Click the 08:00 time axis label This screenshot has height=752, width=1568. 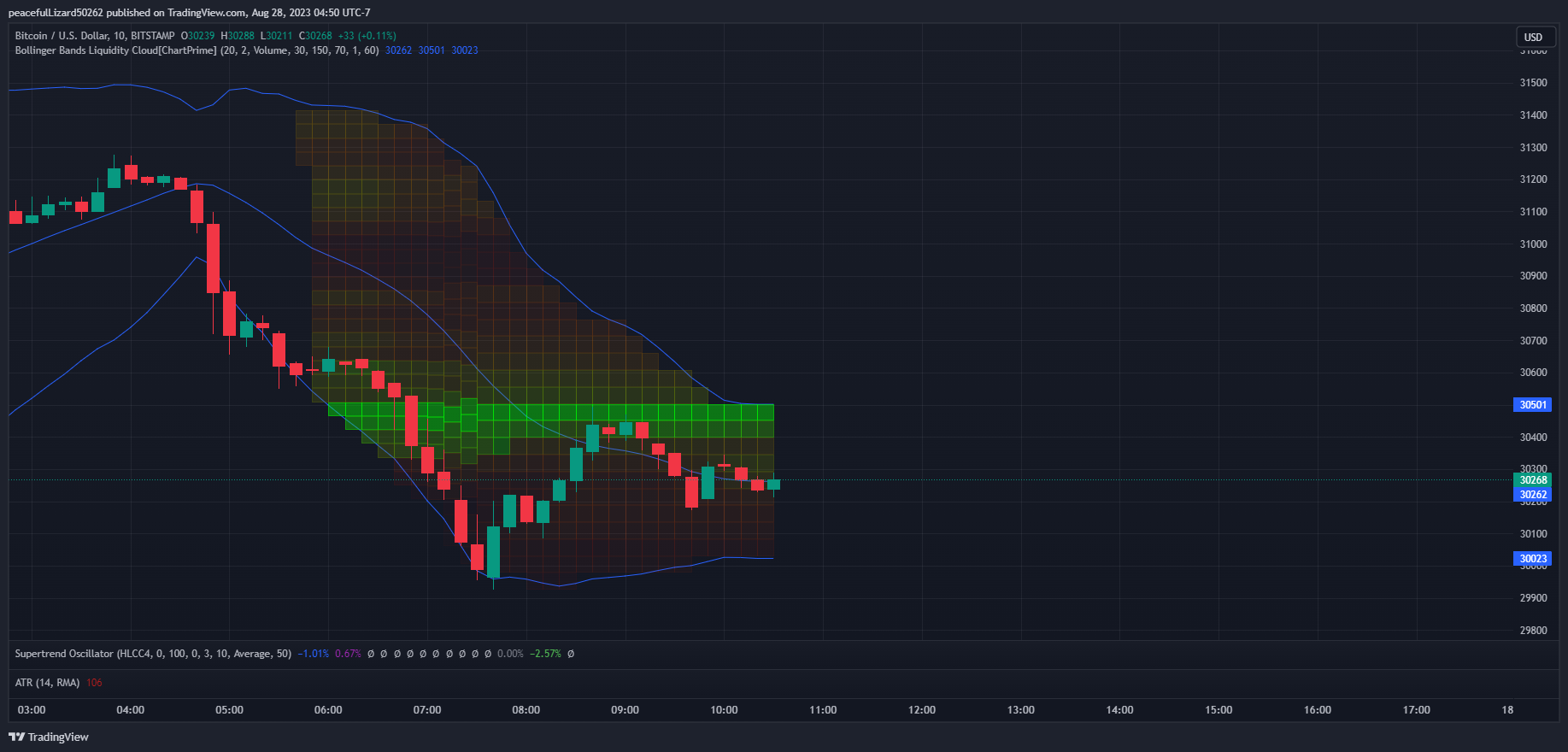coord(526,710)
